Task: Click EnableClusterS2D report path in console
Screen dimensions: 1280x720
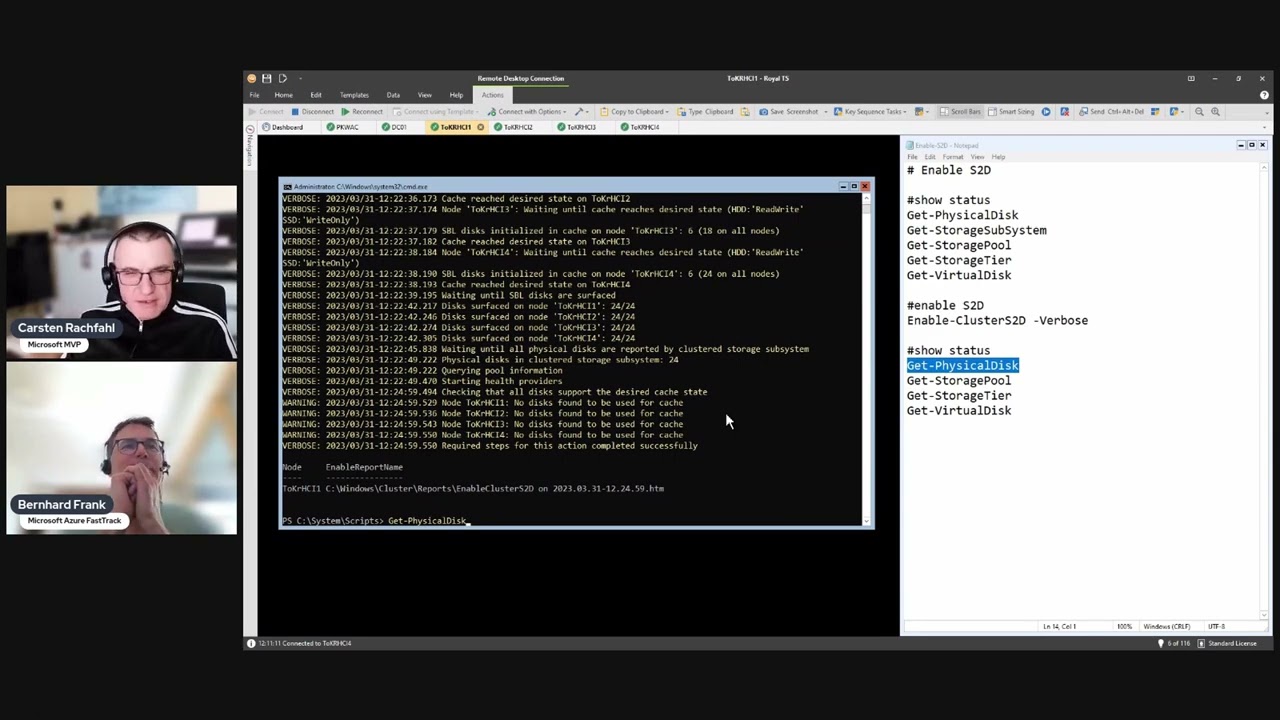Action: click(494, 489)
